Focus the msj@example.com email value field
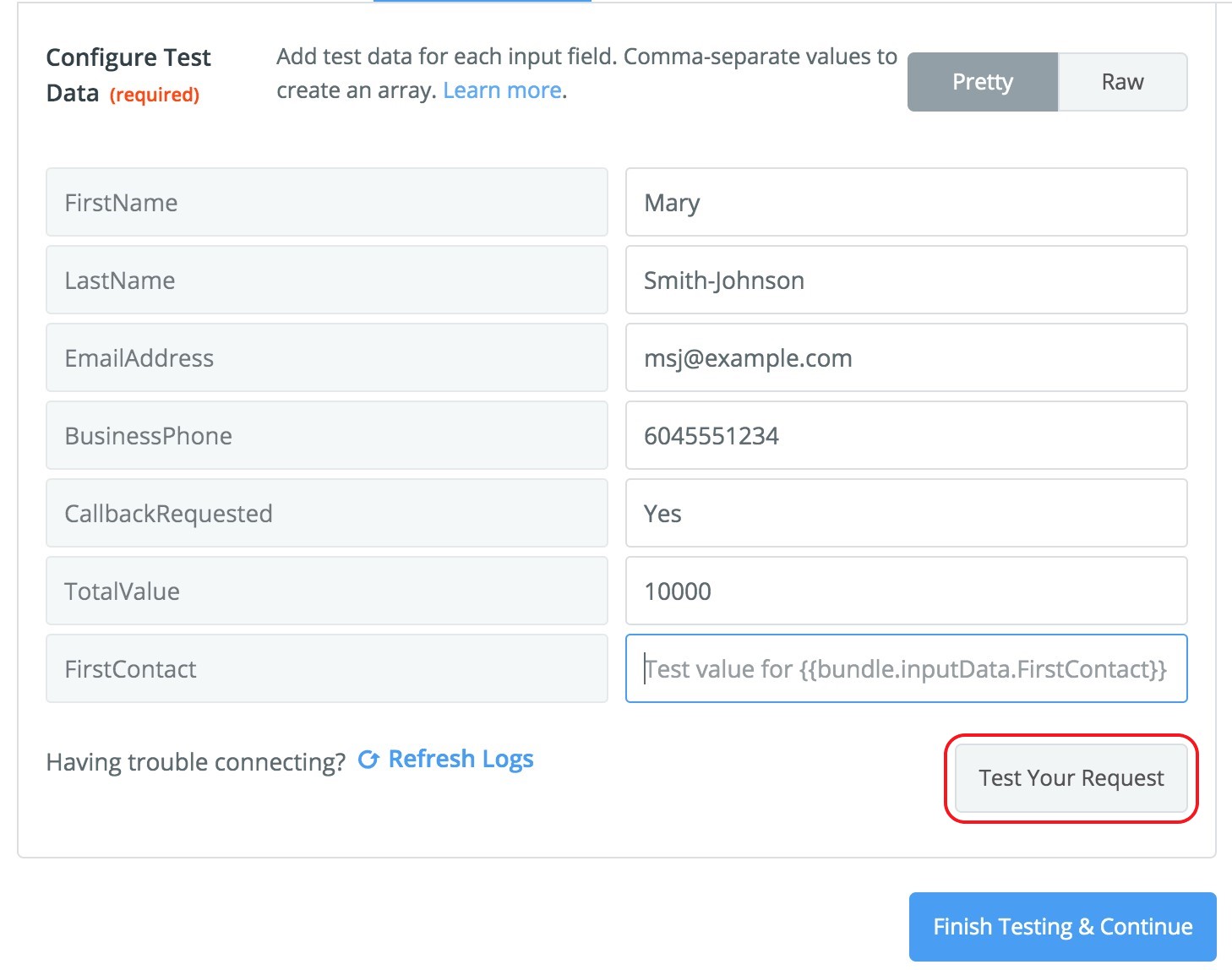The height and width of the screenshot is (970, 1232). coord(906,358)
